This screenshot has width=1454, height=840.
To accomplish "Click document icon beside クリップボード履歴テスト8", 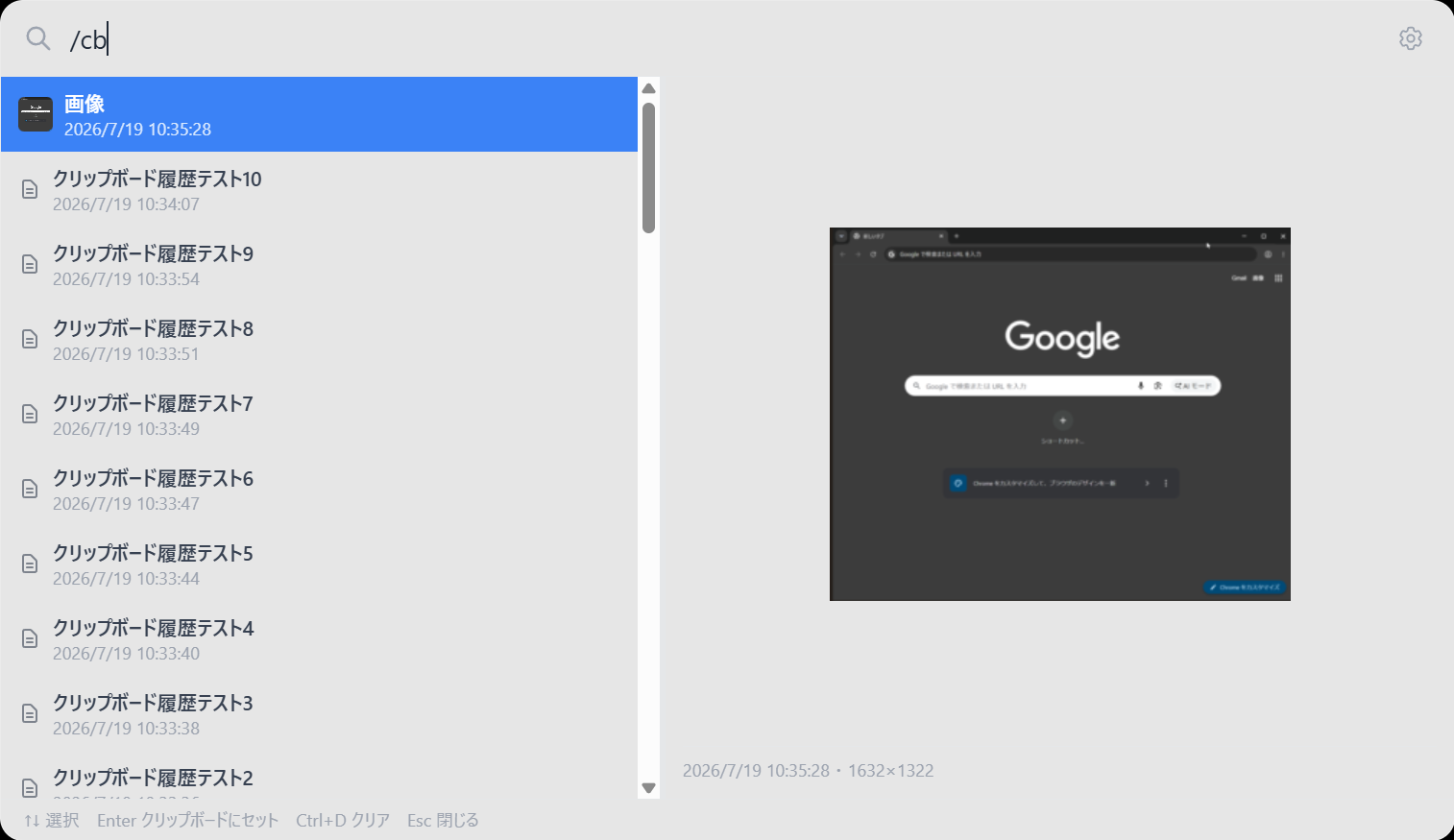I will point(30,339).
